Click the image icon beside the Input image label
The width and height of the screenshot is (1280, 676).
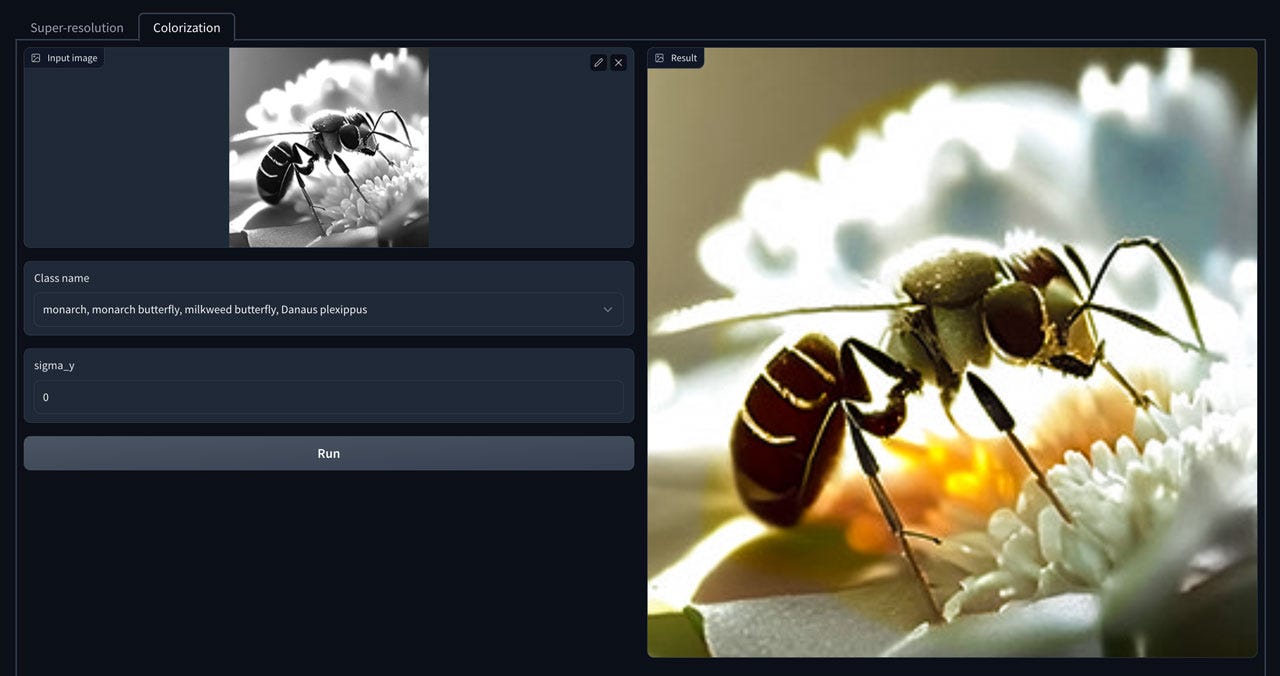[x=34, y=57]
